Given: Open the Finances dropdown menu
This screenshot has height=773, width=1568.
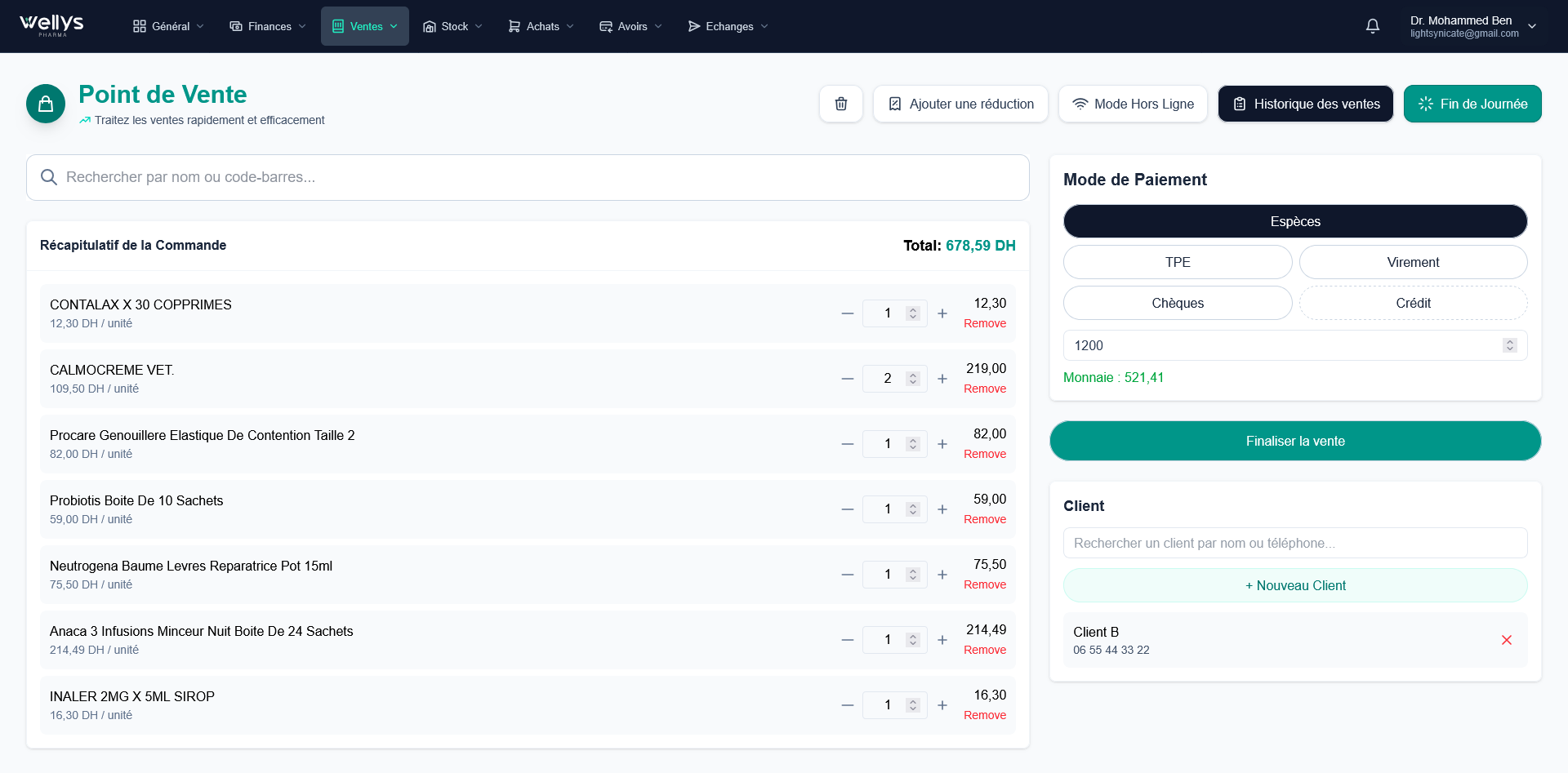Looking at the screenshot, I should 267,25.
